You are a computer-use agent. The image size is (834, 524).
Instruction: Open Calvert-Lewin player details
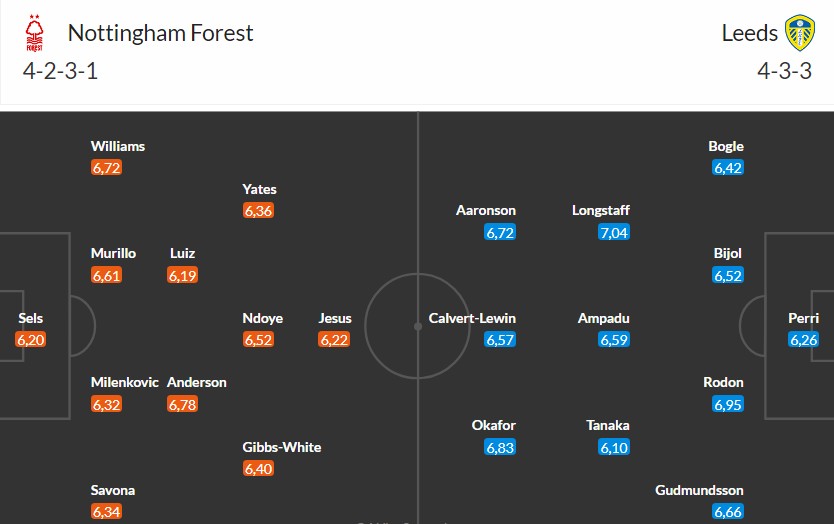point(472,318)
